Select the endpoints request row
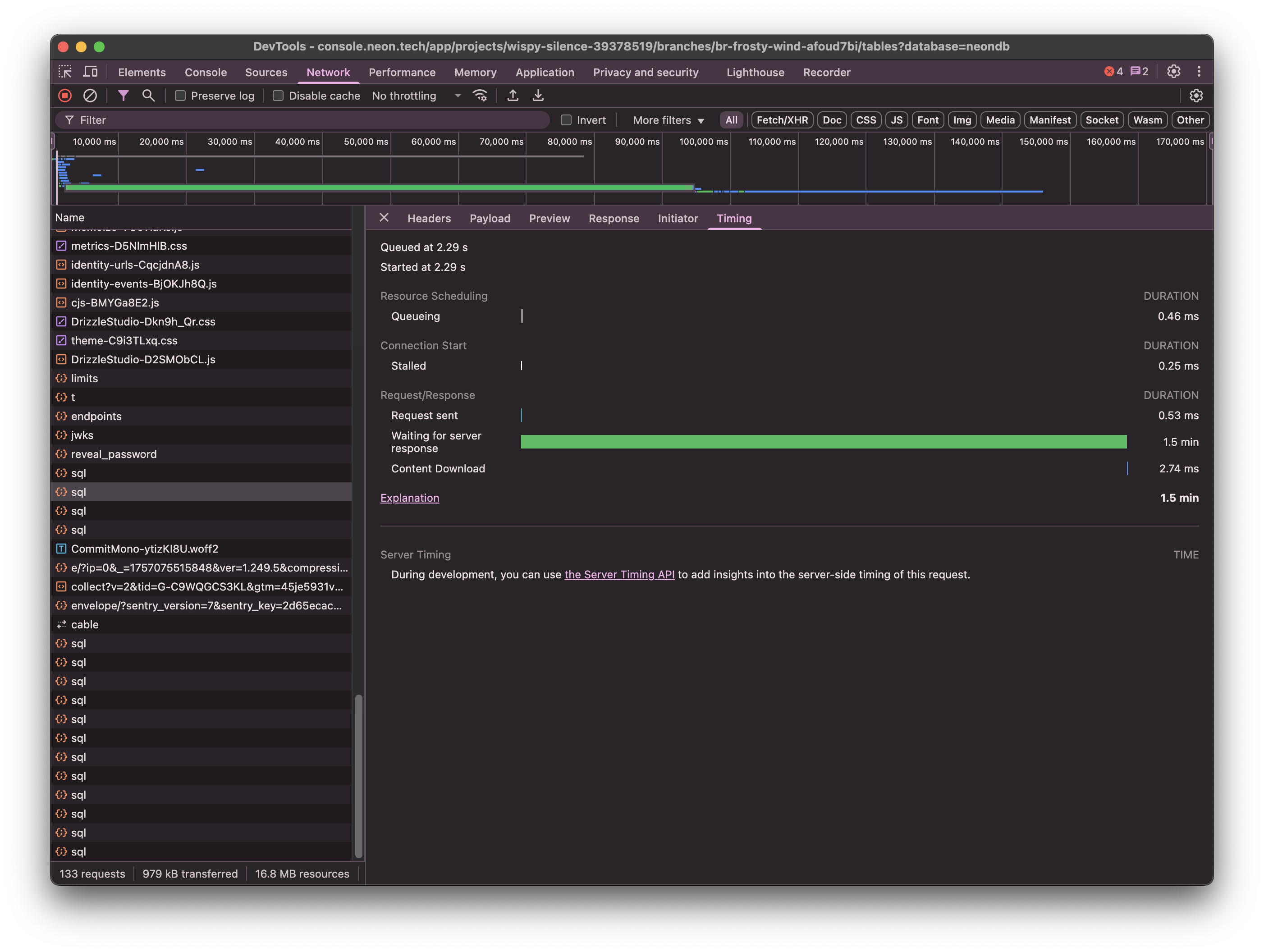Screen dimensions: 1264x952 point(201,416)
